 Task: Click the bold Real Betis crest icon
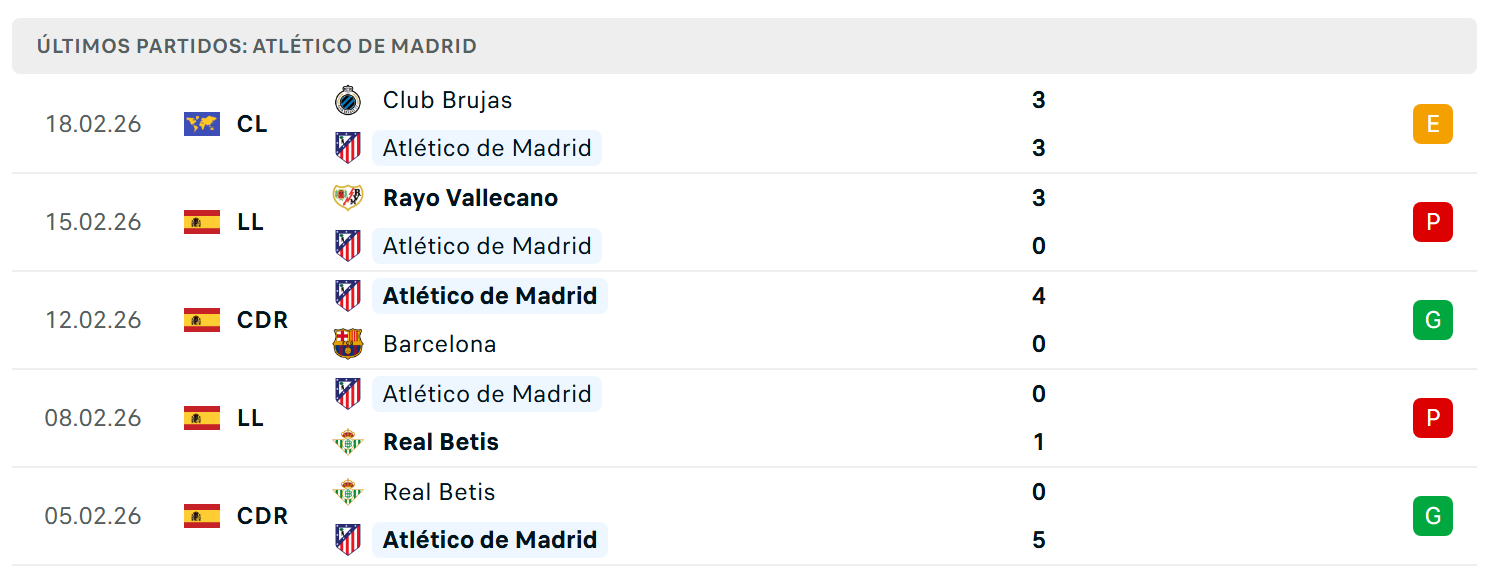pos(347,442)
